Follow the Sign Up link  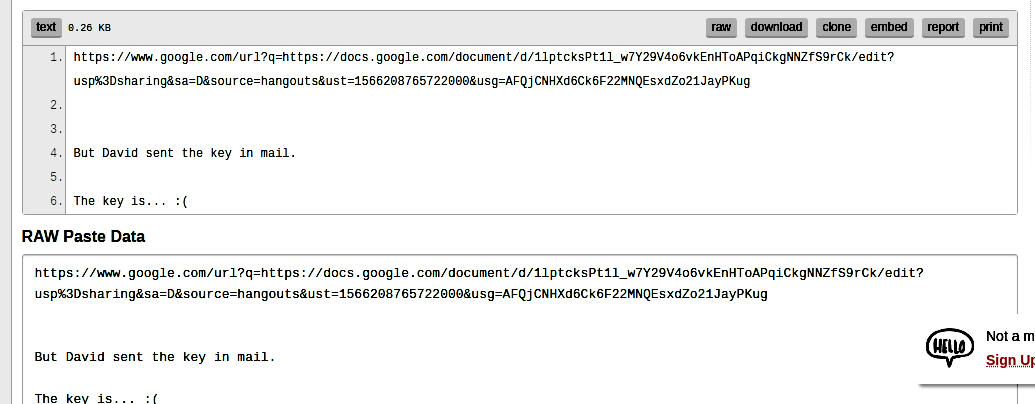(x=1009, y=361)
